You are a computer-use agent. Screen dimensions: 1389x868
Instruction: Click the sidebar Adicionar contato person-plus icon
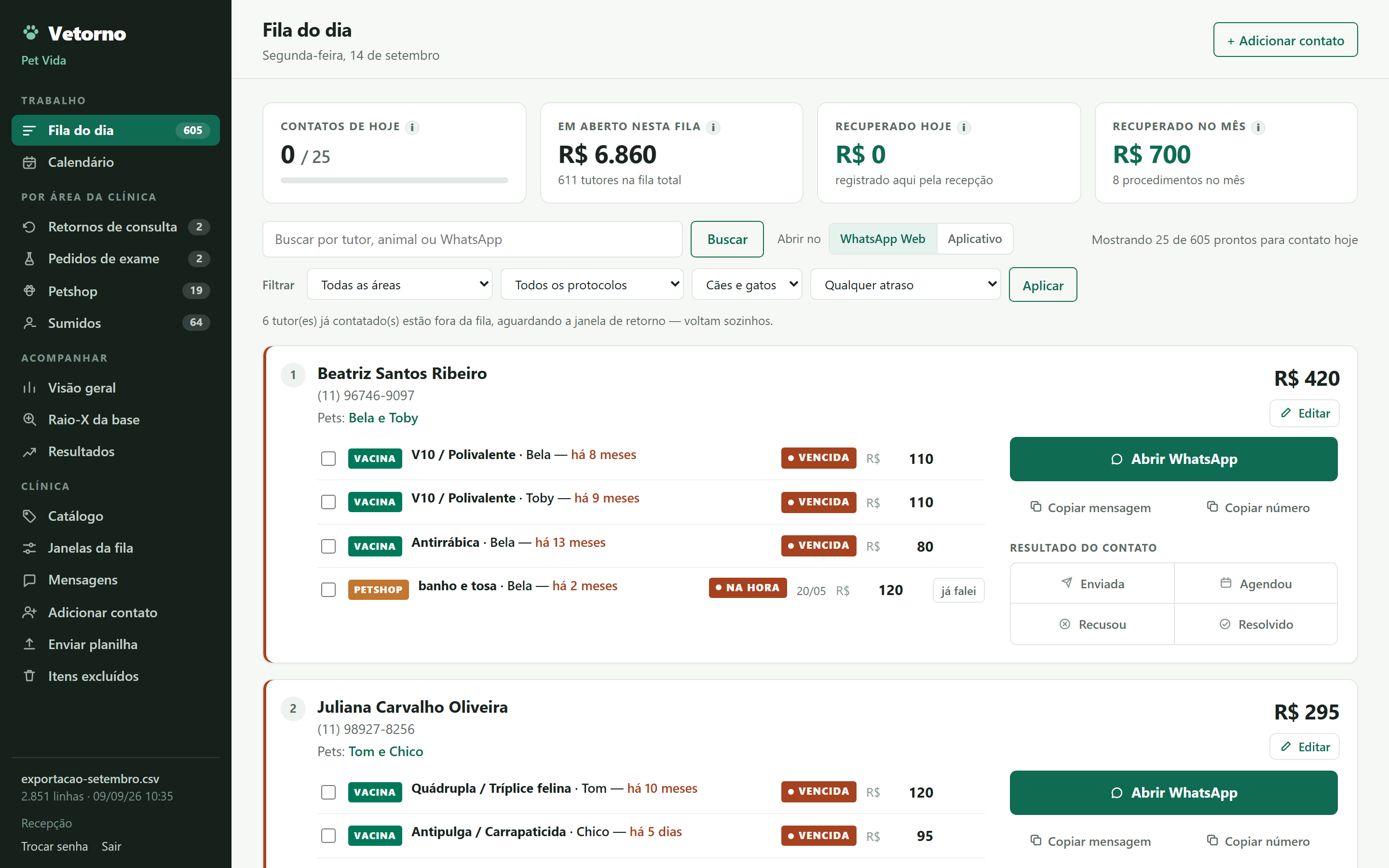click(x=29, y=612)
